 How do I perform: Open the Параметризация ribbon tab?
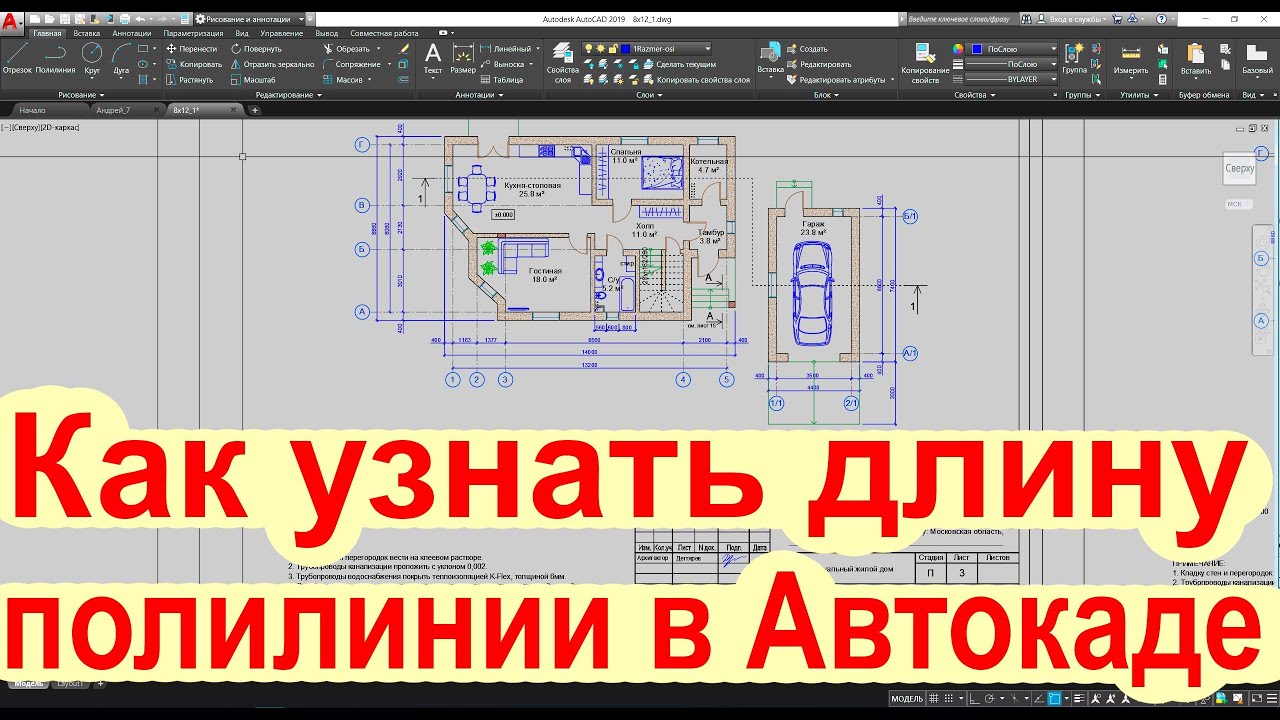(x=193, y=33)
